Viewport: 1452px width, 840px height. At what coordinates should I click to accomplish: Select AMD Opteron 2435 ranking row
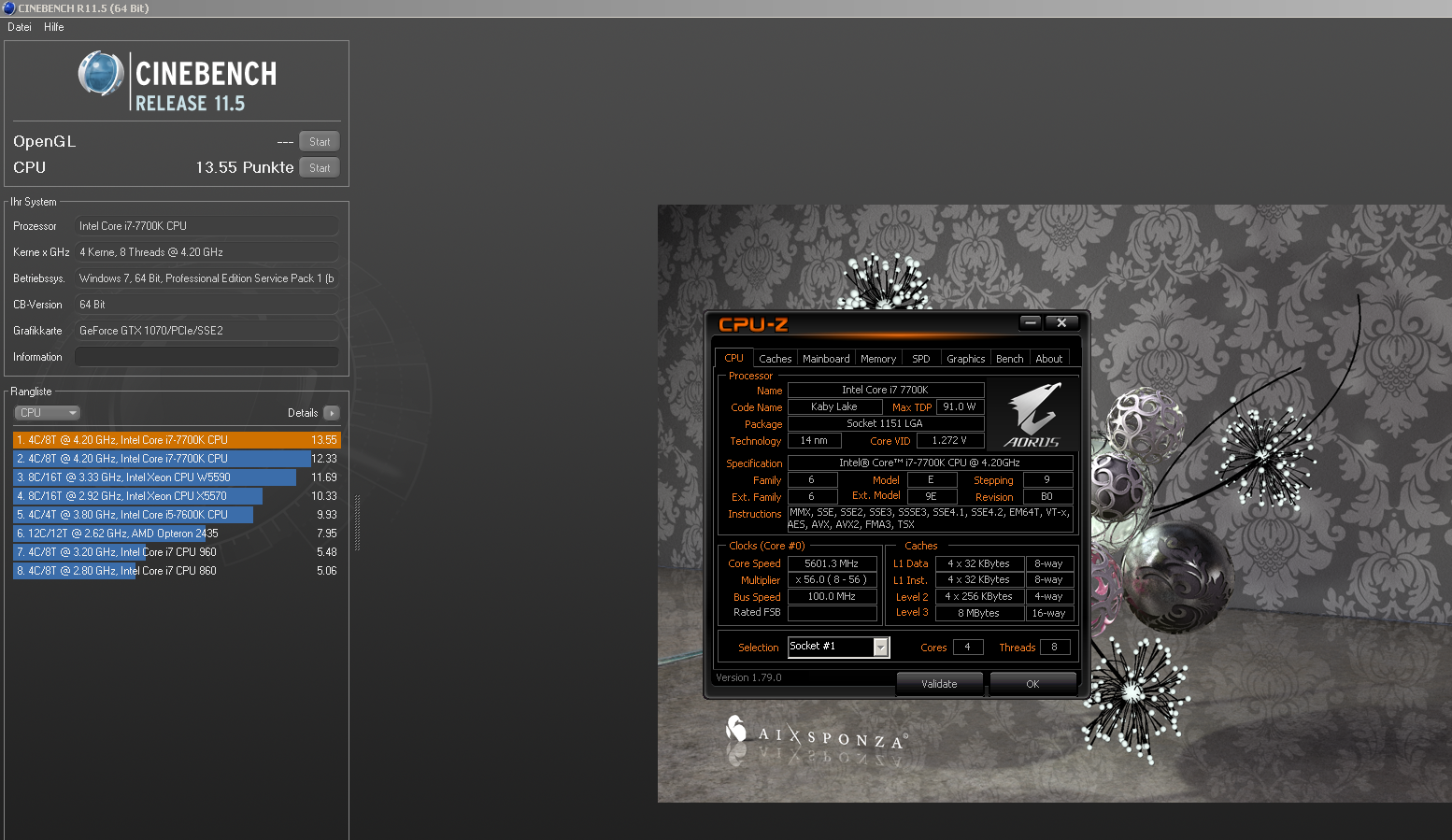click(x=177, y=534)
